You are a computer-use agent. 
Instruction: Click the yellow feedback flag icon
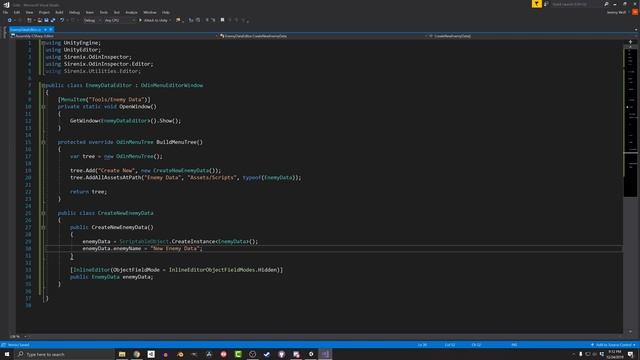click(x=537, y=4)
